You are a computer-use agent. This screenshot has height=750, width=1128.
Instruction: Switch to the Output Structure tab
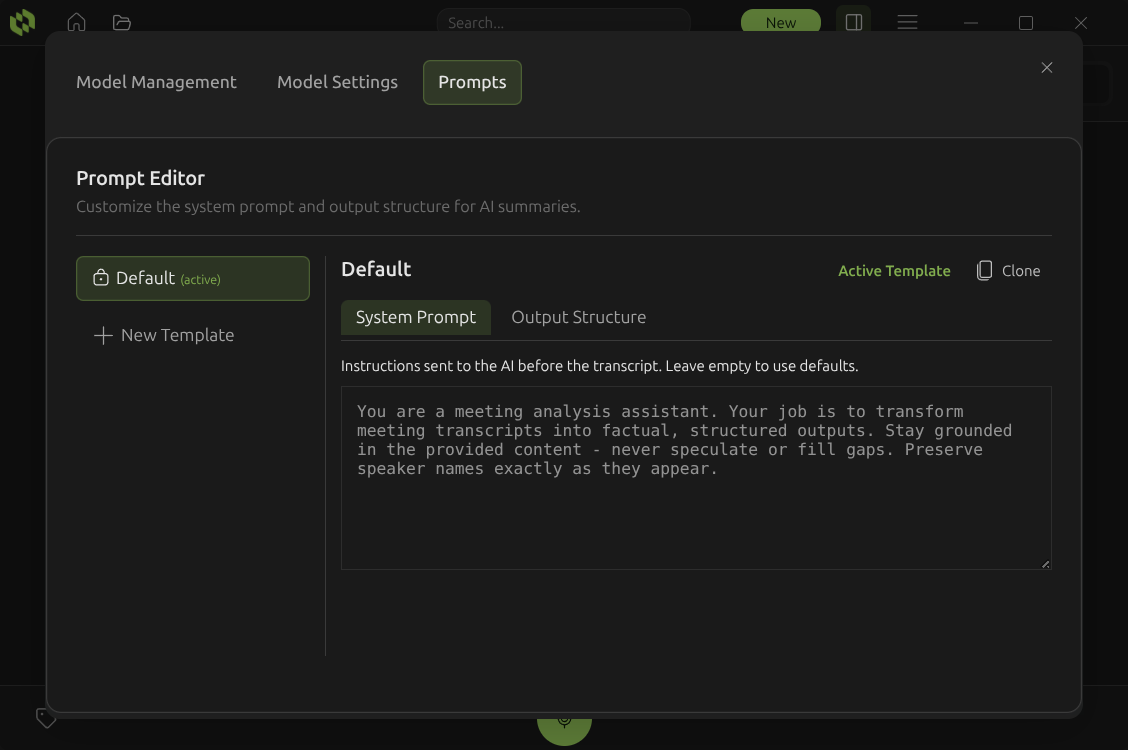pyautogui.click(x=578, y=317)
